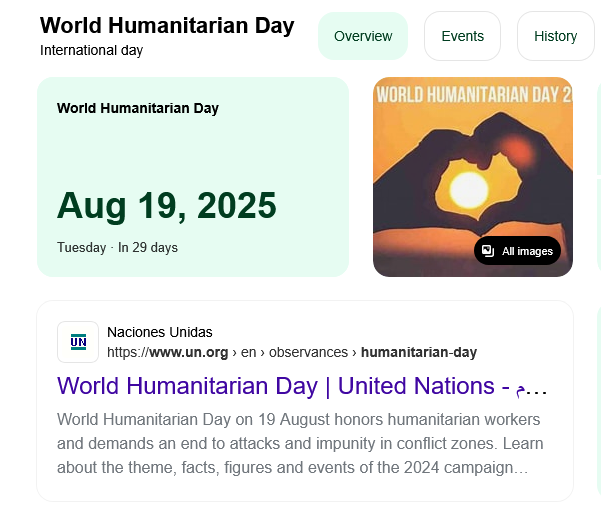Viewport: 601px width, 508px height.
Task: Open the Events tab
Action: pos(462,36)
